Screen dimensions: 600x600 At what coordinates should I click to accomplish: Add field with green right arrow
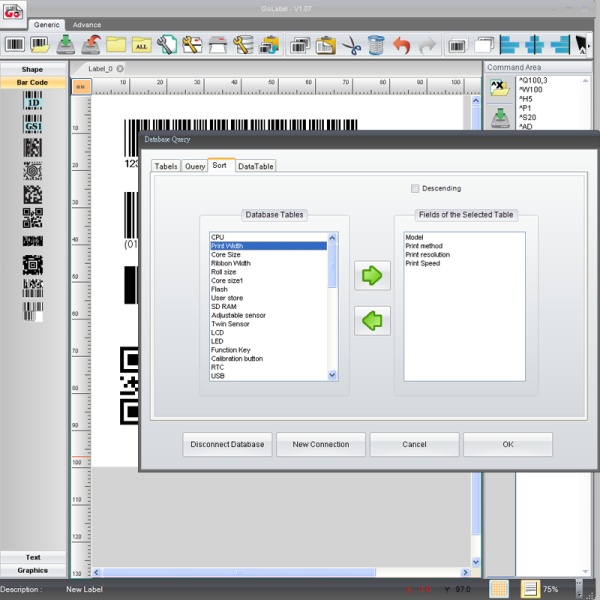(372, 276)
